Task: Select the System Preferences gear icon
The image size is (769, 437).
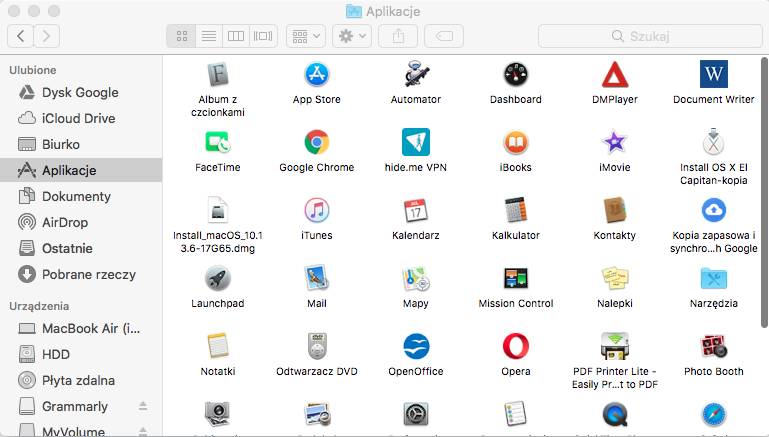Action: [416, 415]
